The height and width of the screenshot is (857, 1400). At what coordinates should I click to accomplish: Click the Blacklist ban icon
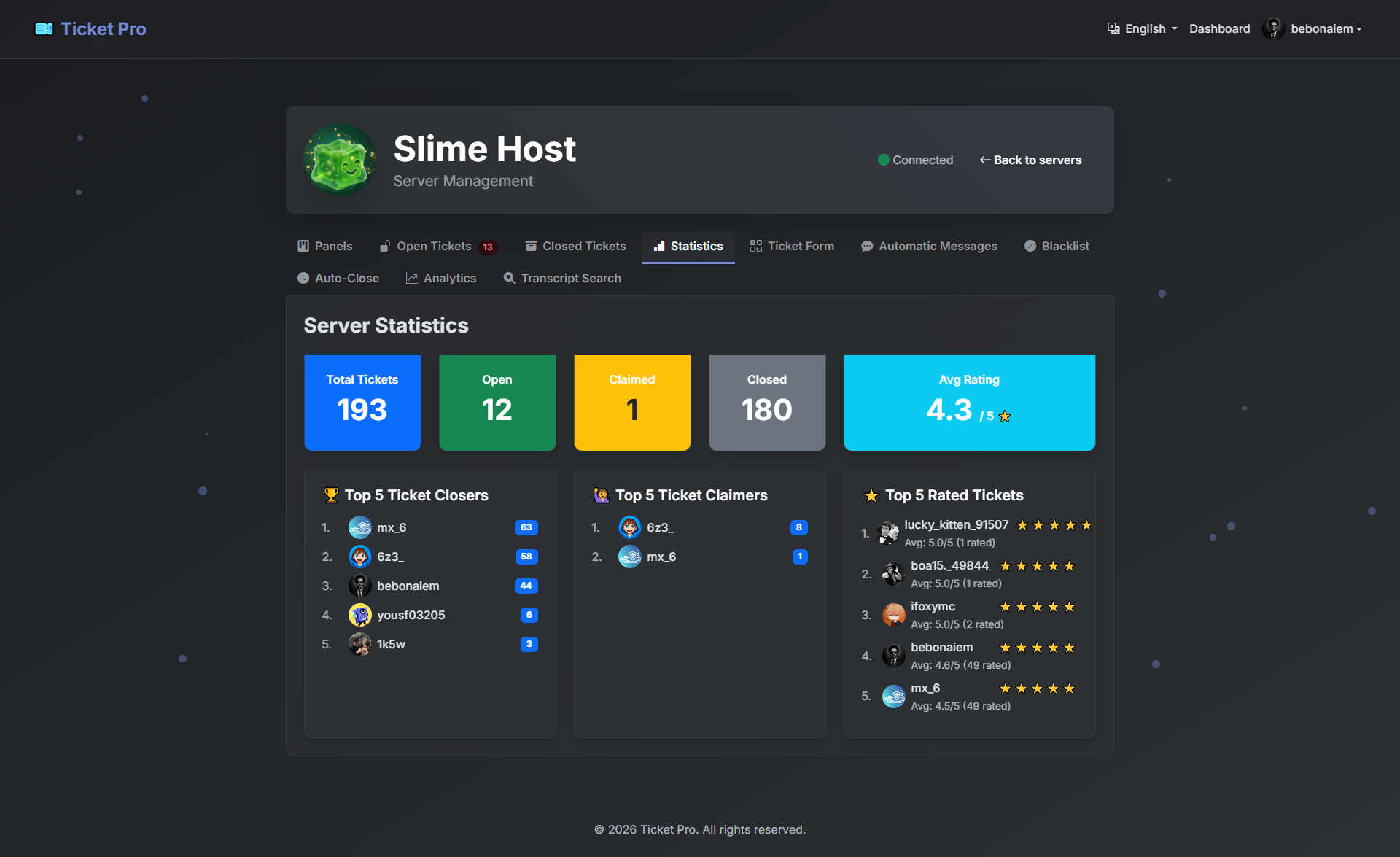[1030, 246]
